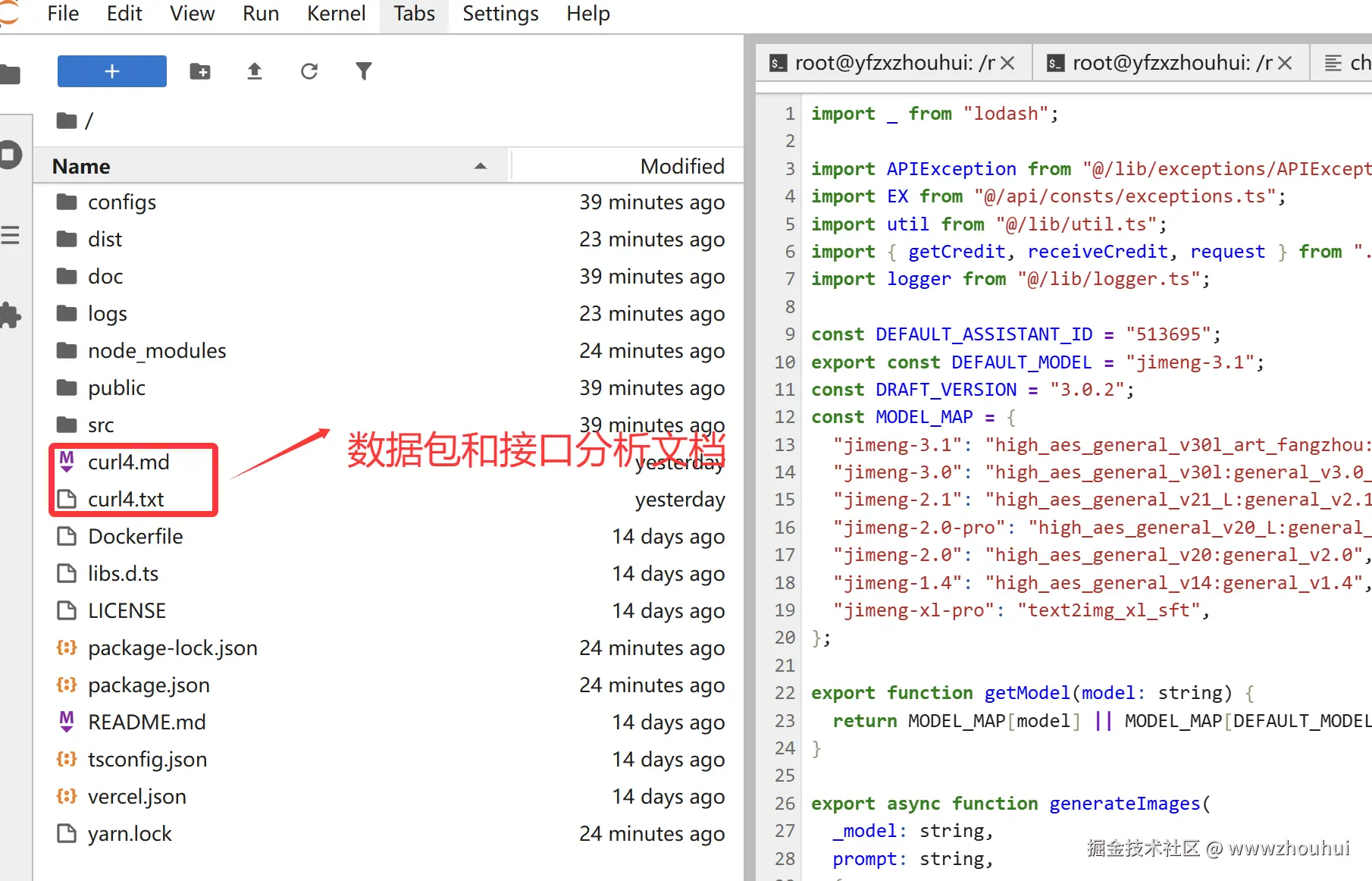The image size is (1372, 881).
Task: Click line number 12 in editor gutter
Action: [785, 417]
